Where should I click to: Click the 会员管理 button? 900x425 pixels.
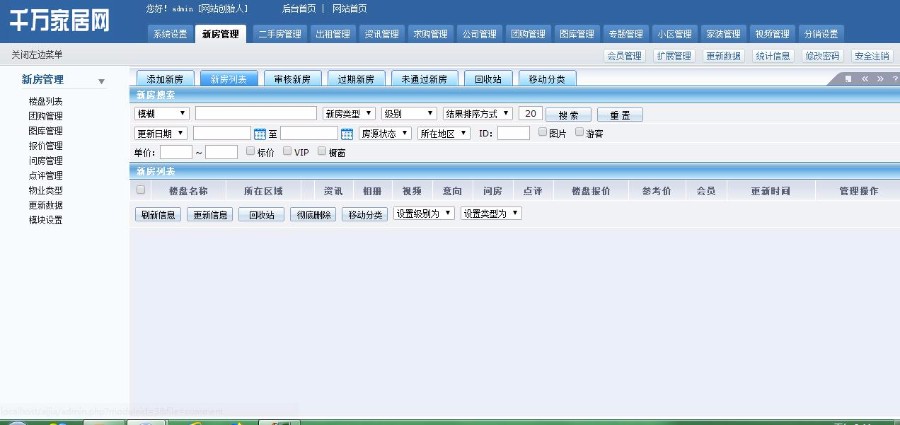[624, 56]
